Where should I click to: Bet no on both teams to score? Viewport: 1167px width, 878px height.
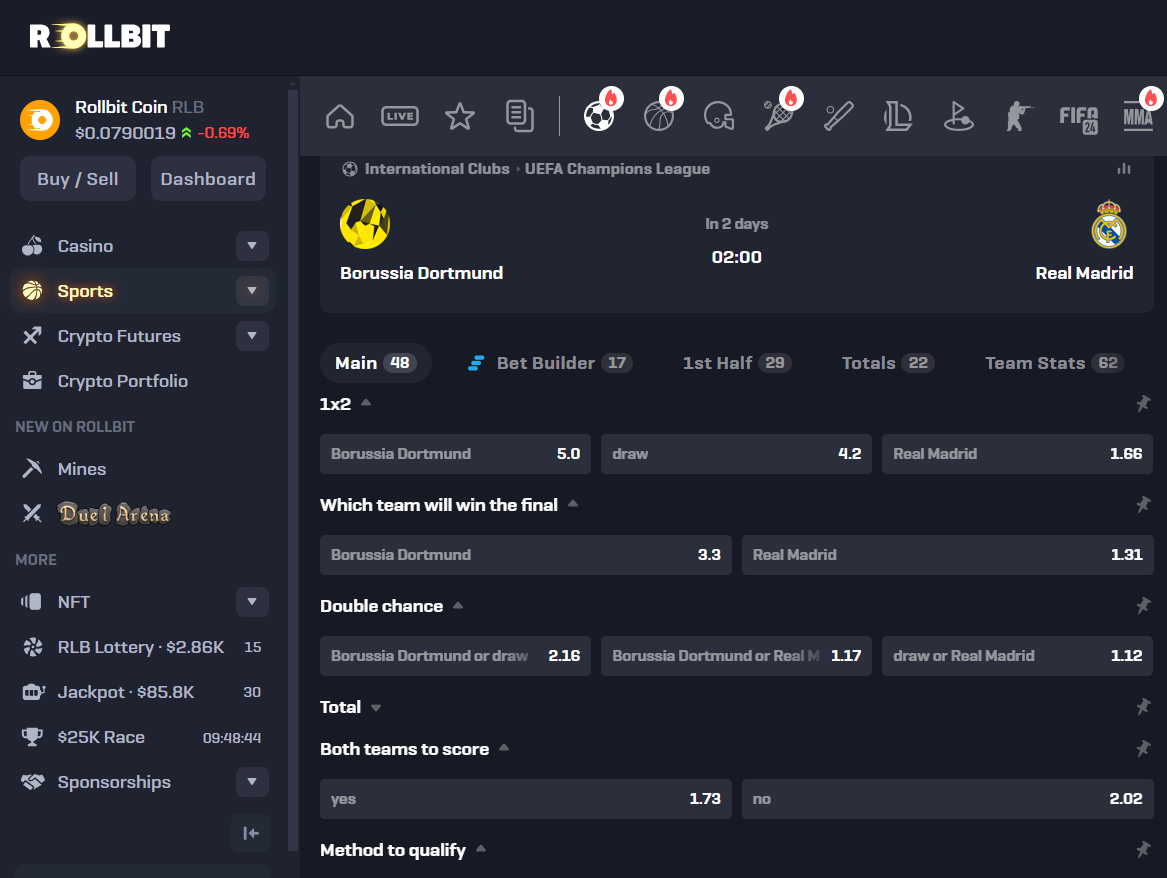pos(947,799)
